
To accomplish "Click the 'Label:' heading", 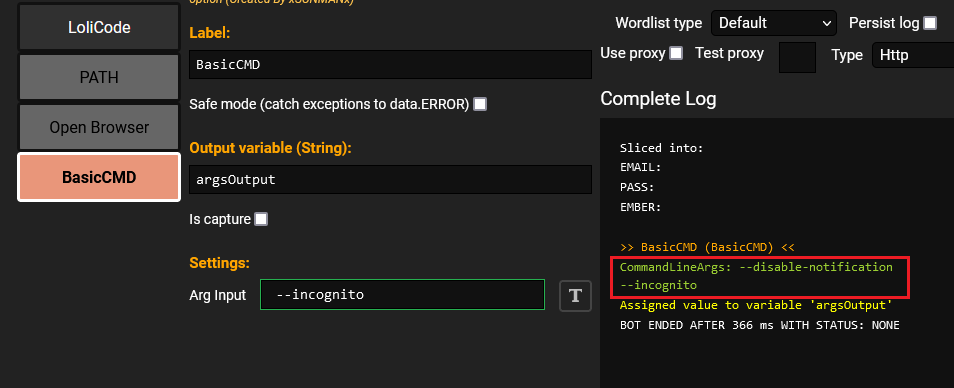I will point(209,33).
